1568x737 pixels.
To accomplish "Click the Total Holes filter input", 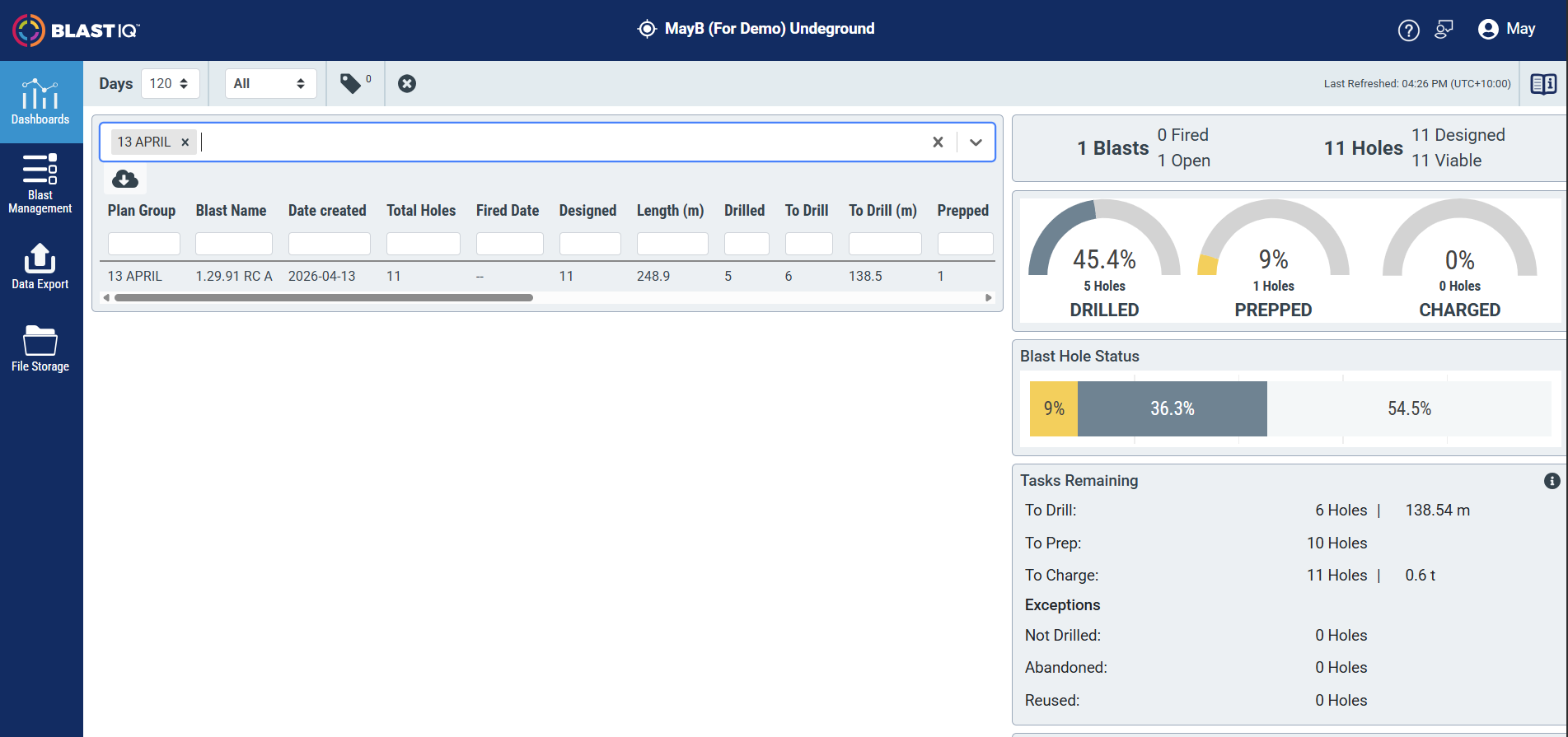I will point(423,244).
